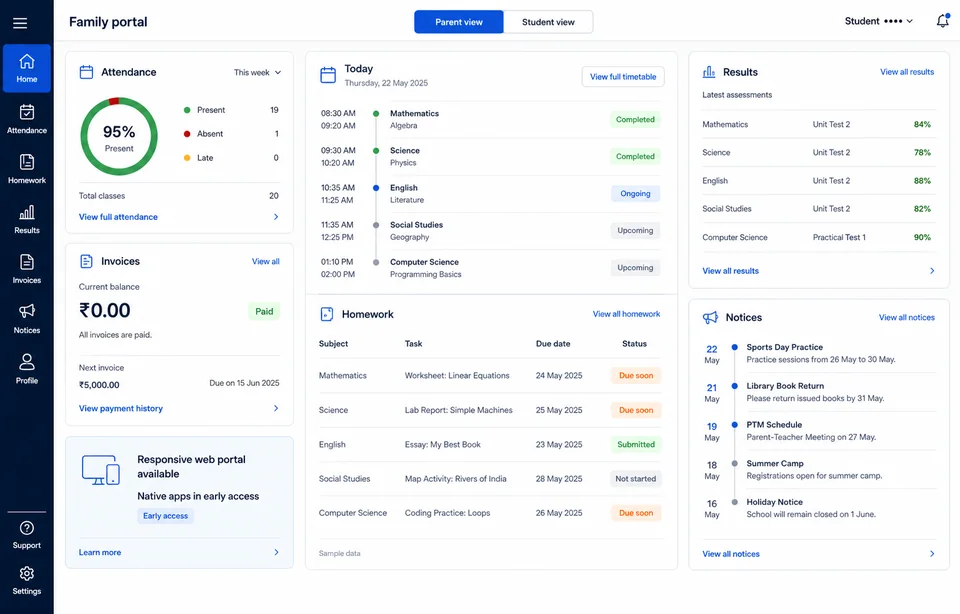Click View all homework link
Image resolution: width=960 pixels, height=614 pixels.
tap(626, 314)
